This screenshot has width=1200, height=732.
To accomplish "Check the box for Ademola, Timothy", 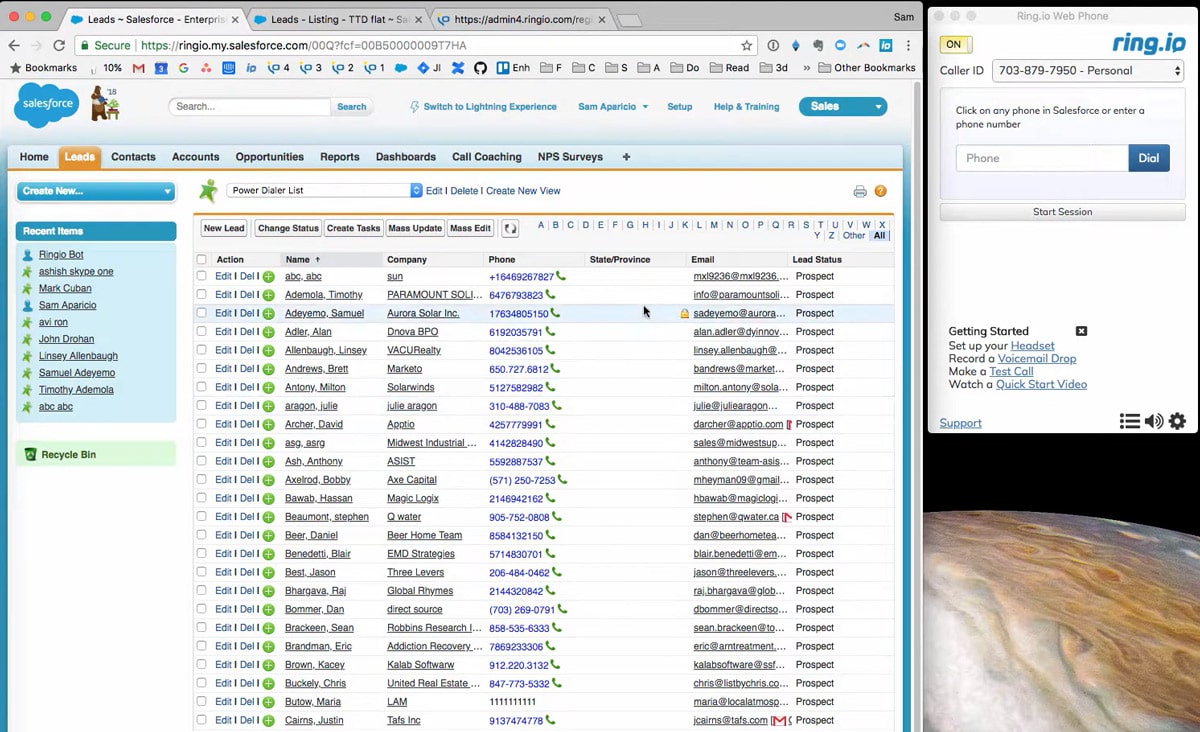I will click(202, 295).
